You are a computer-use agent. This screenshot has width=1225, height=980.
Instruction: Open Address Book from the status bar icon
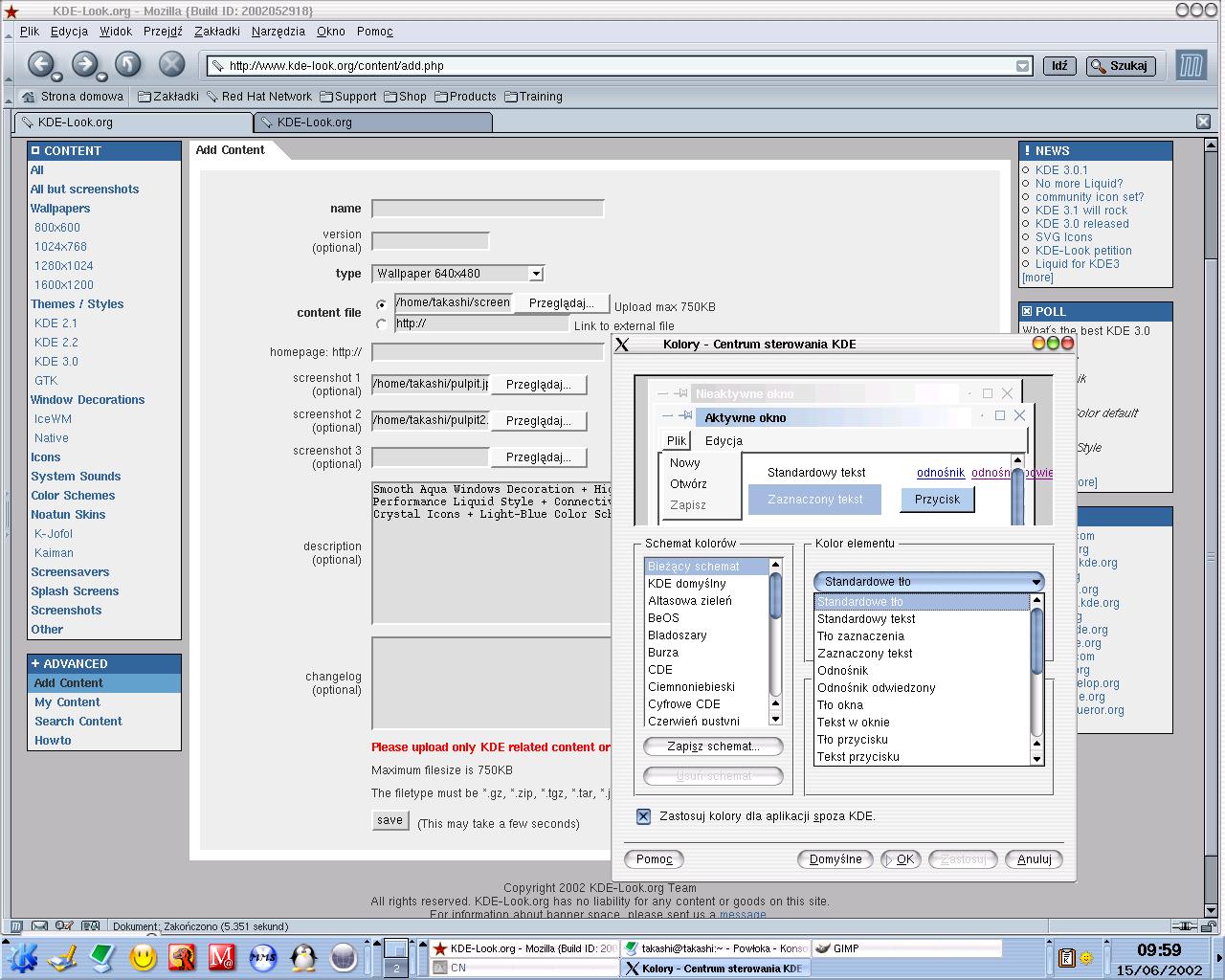(90, 925)
